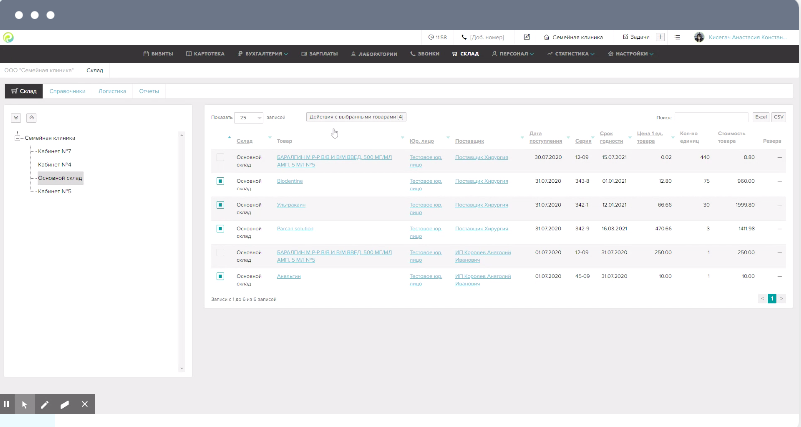
Task: Tick the checkbox in the first table row
Action: click(x=220, y=158)
